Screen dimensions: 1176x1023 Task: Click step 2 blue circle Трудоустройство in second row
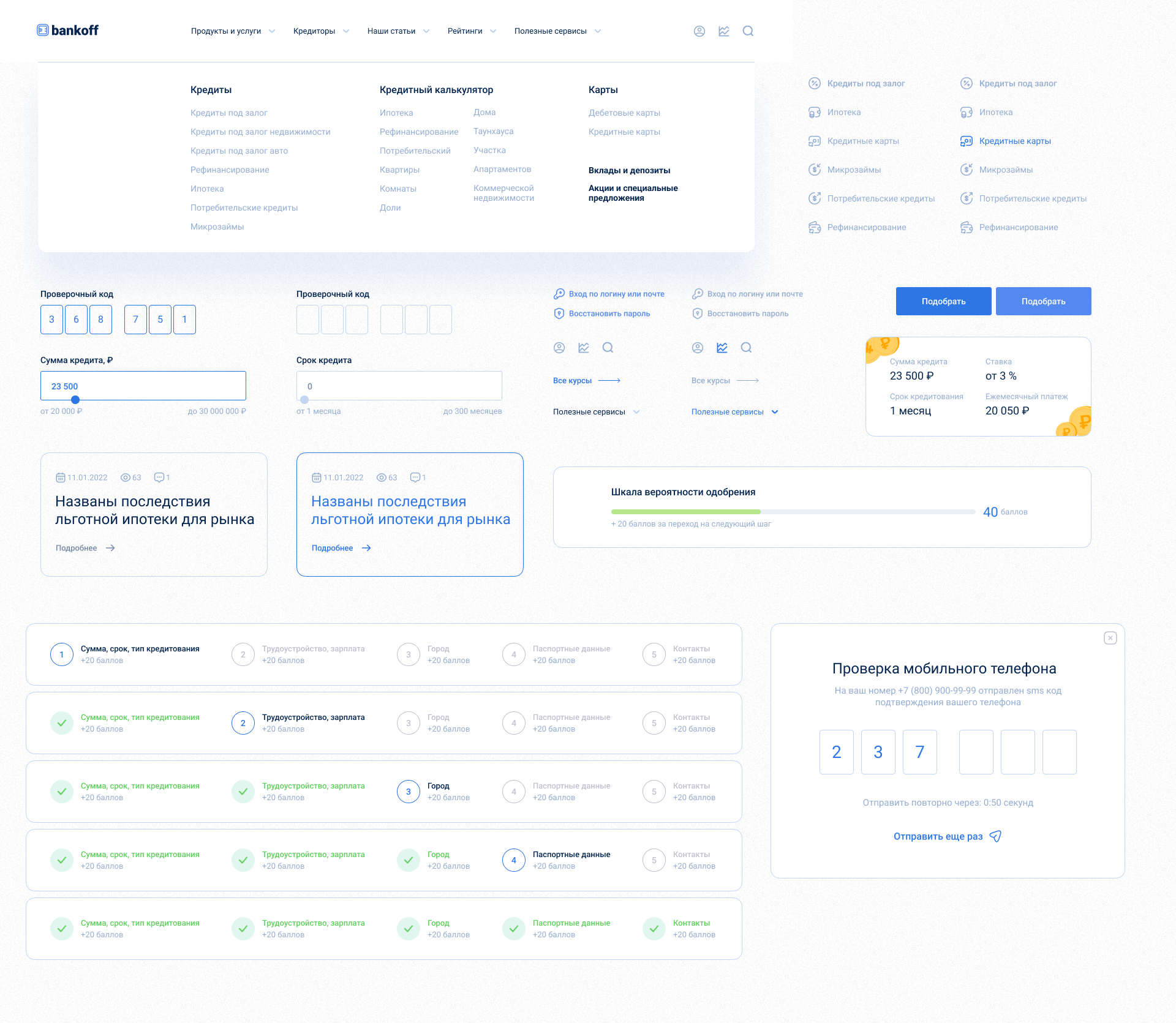click(243, 723)
